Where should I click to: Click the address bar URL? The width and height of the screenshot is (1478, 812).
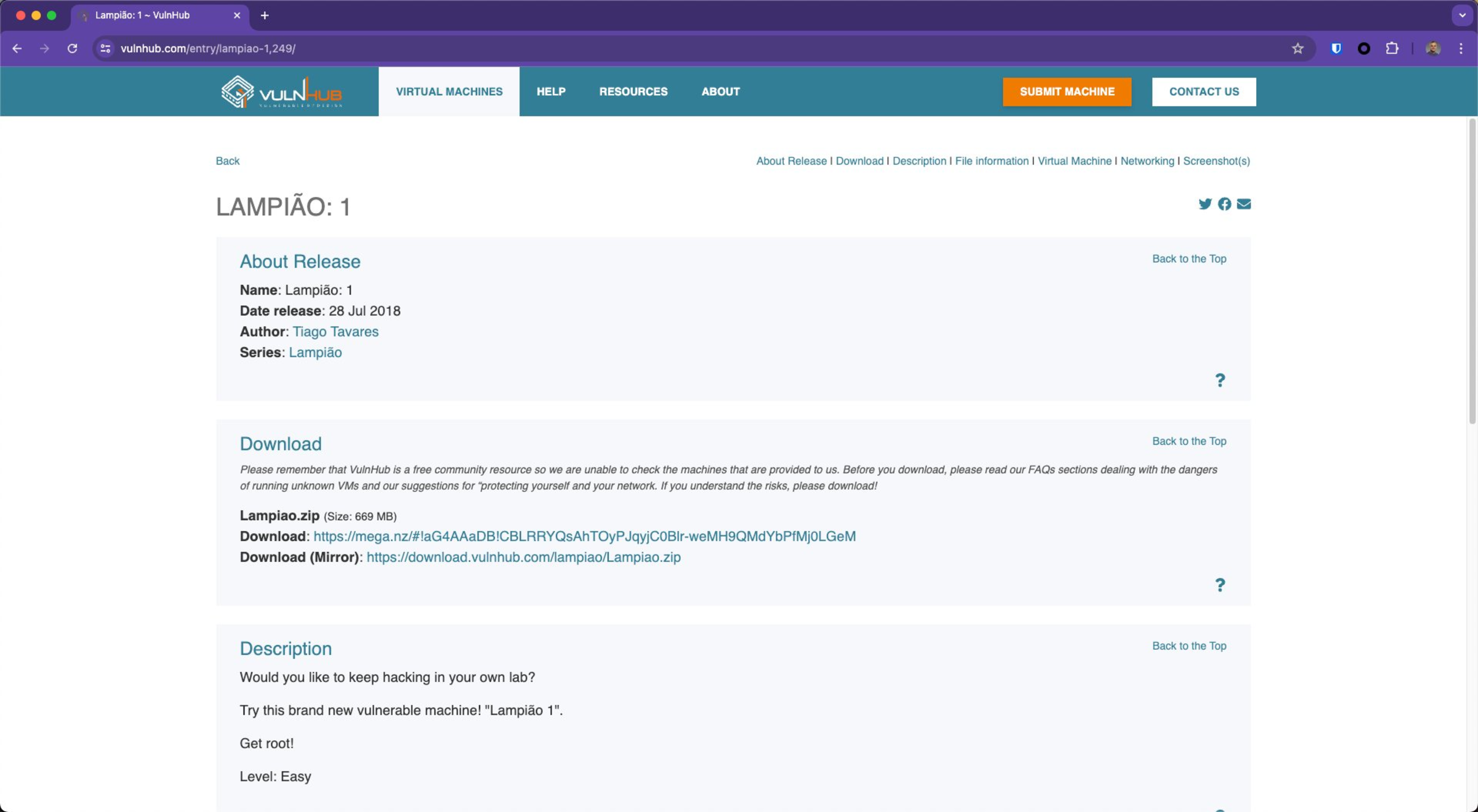209,49
